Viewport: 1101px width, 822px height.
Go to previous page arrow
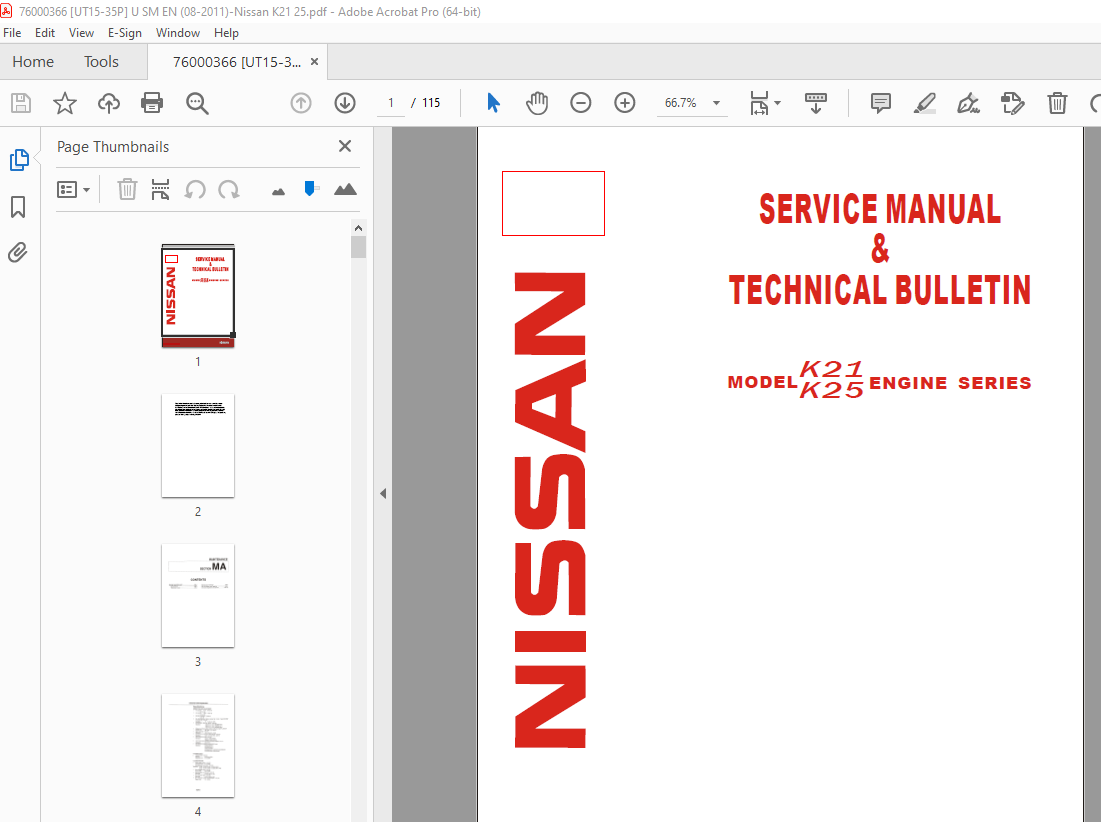coord(301,103)
